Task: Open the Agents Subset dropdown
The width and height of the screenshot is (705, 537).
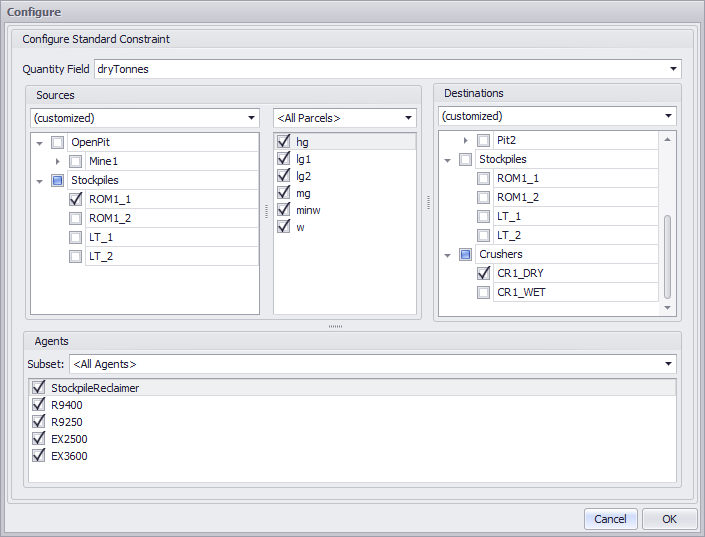Action: click(x=667, y=364)
